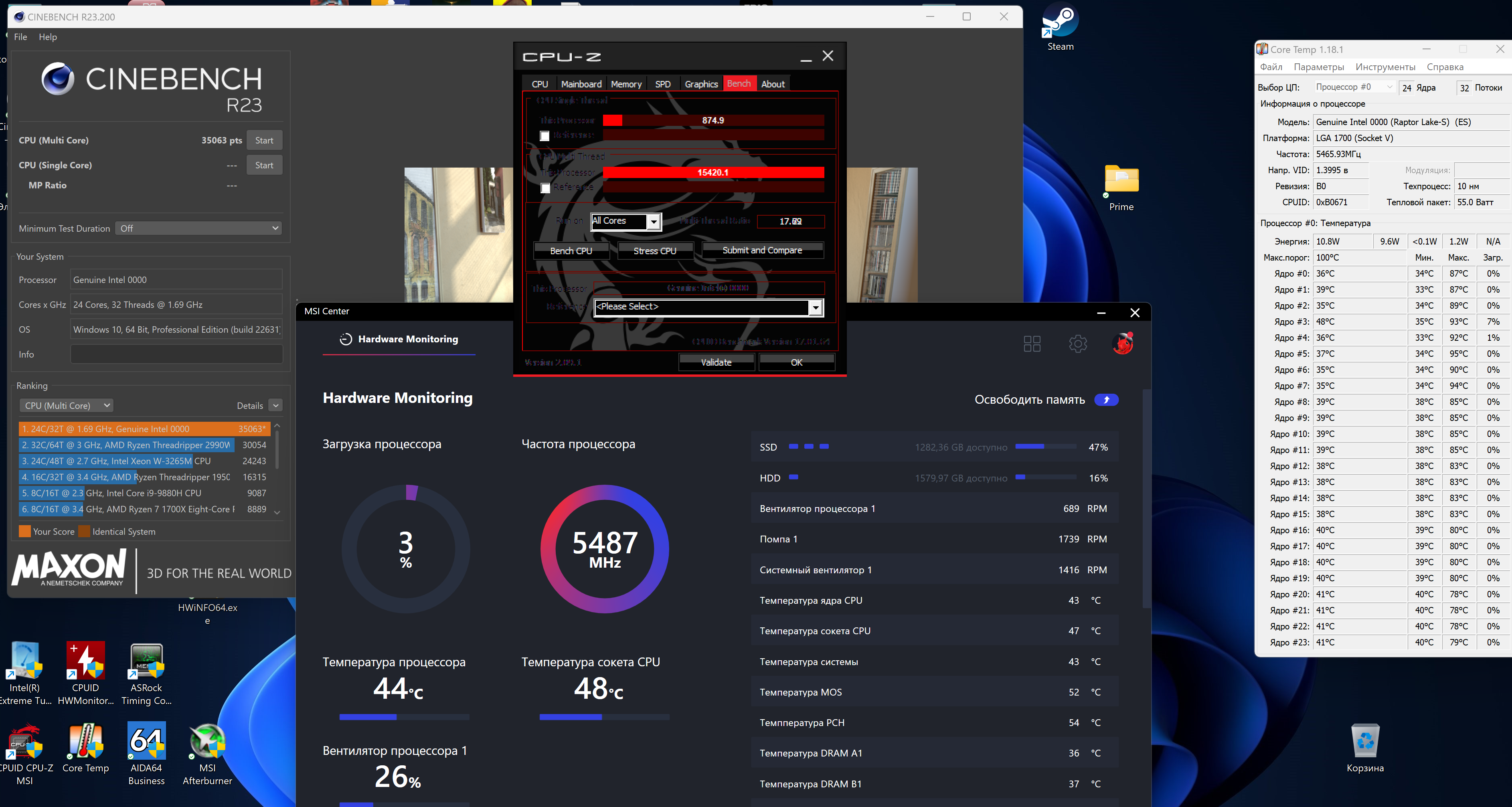1512x807 pixels.
Task: Check the single thread Reference checkbox
Action: [544, 136]
